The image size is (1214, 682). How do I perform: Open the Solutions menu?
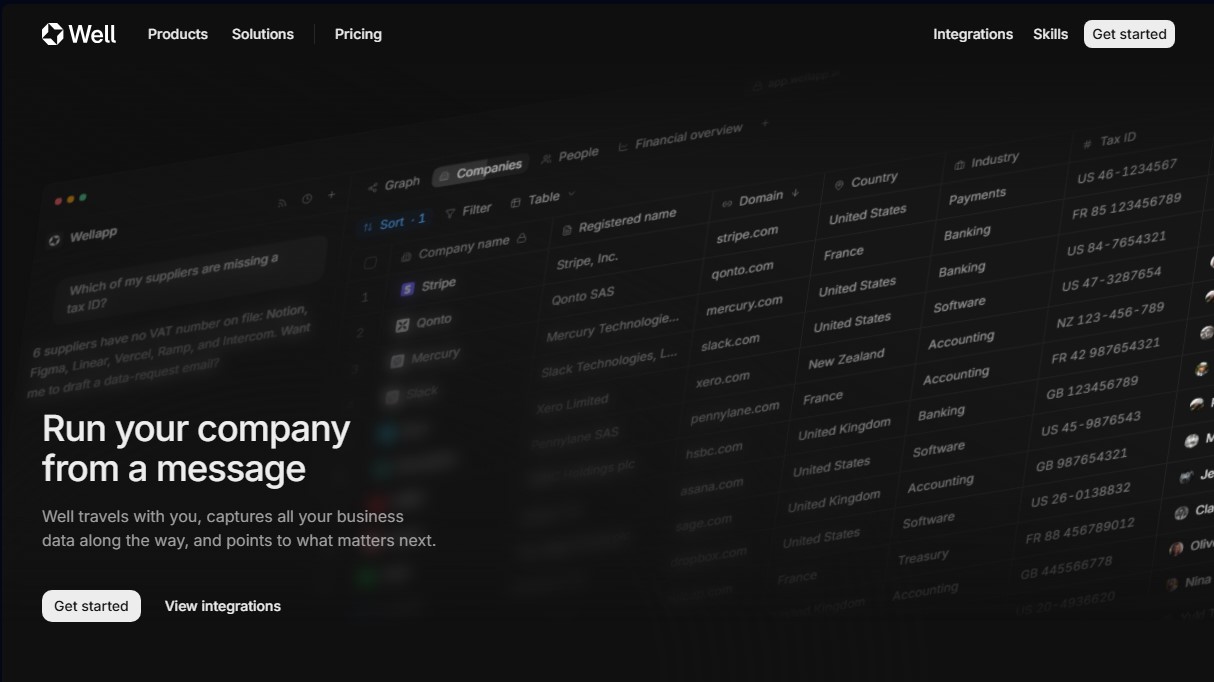(x=263, y=34)
